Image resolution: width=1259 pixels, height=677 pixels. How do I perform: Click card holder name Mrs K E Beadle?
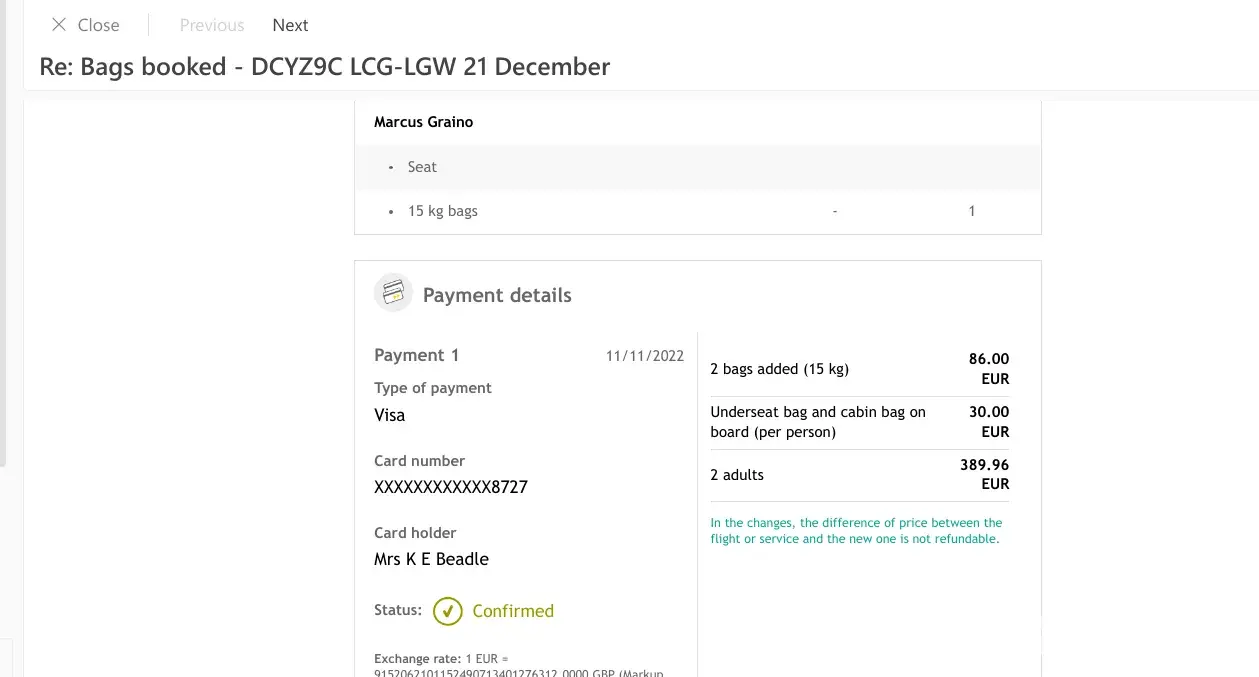(x=431, y=559)
